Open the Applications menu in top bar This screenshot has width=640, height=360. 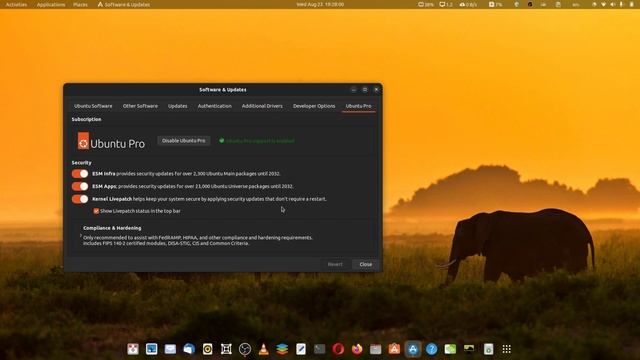click(51, 4)
